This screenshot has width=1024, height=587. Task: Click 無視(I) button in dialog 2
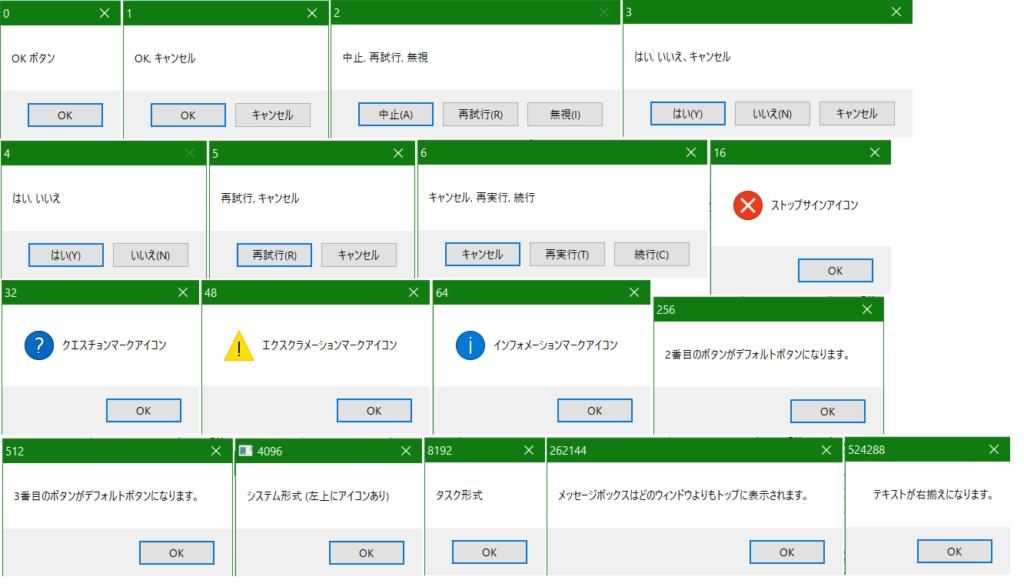(565, 114)
